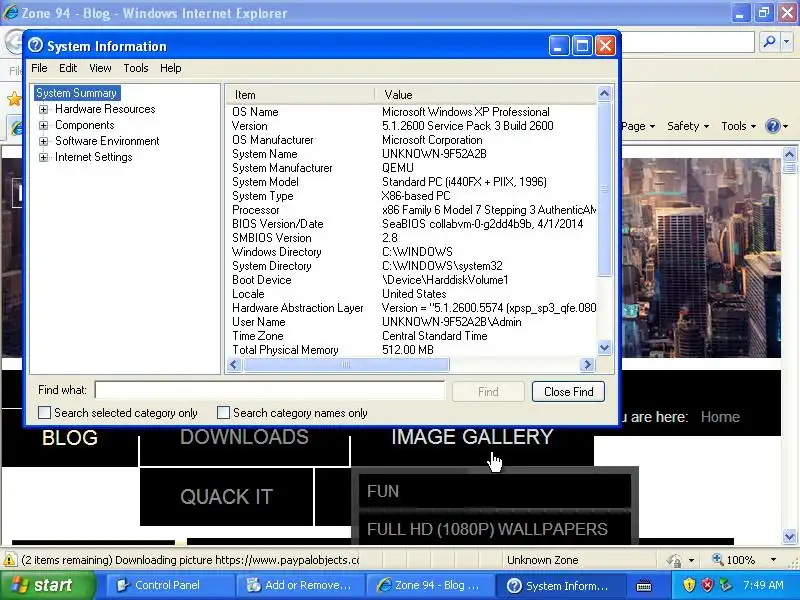800x600 pixels.
Task: Click the horizontal scroll right arrow
Action: (x=587, y=364)
